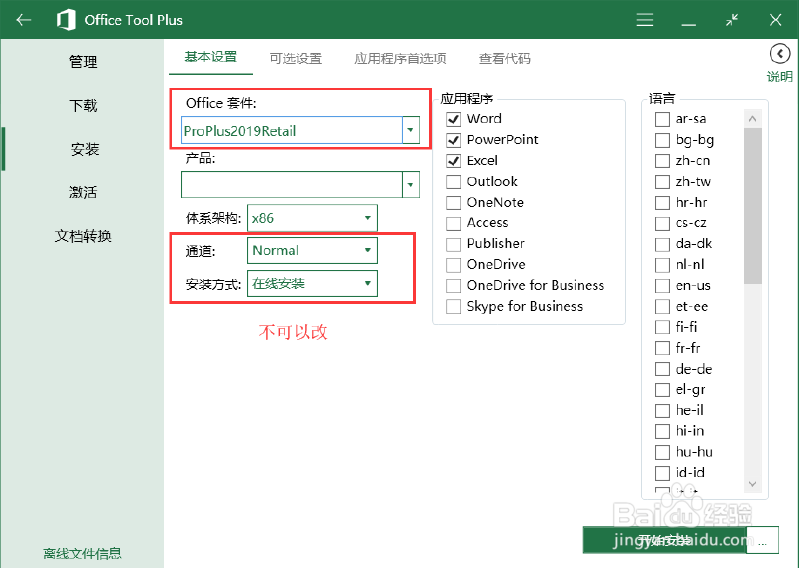Enable the OneDrive for Business checkbox
This screenshot has width=799, height=568.
[454, 286]
